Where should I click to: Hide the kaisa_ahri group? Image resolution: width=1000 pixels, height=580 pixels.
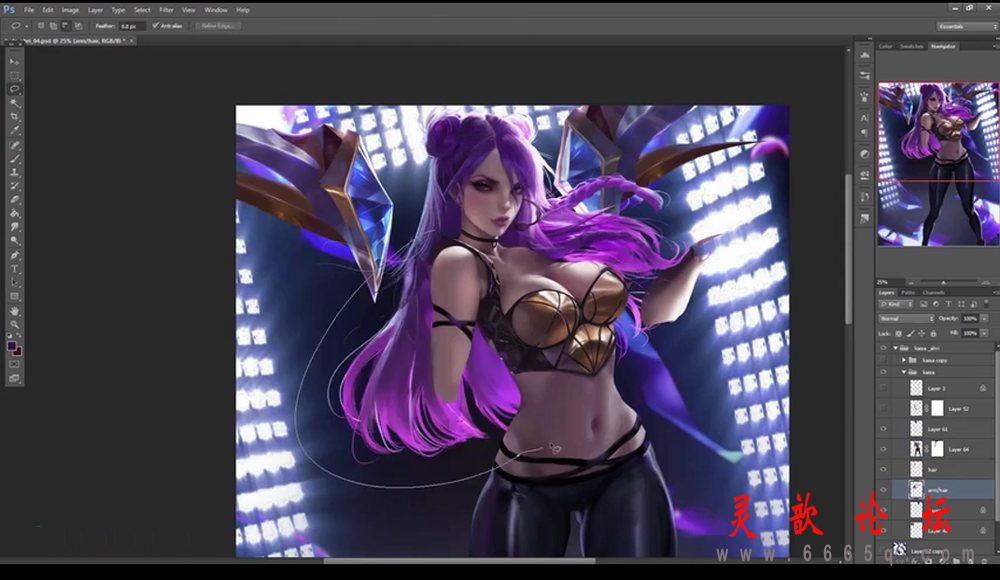(x=883, y=348)
